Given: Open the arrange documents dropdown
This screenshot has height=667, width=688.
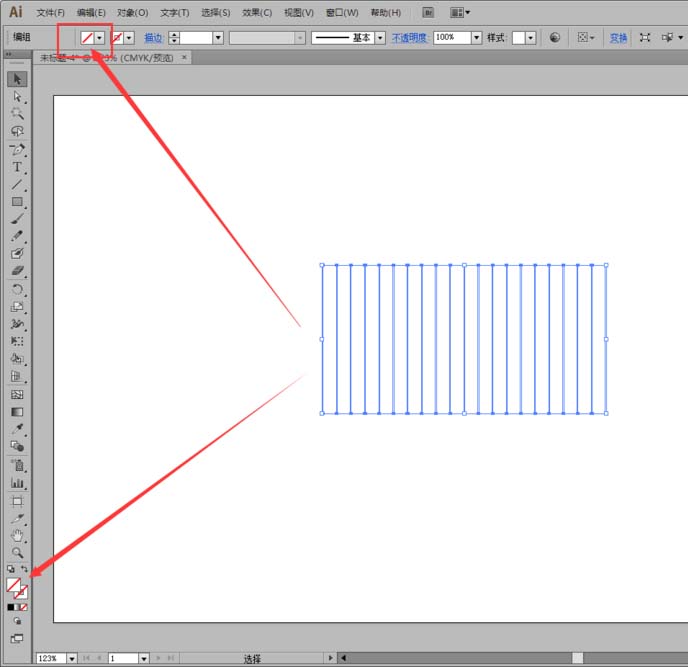Looking at the screenshot, I should point(460,12).
